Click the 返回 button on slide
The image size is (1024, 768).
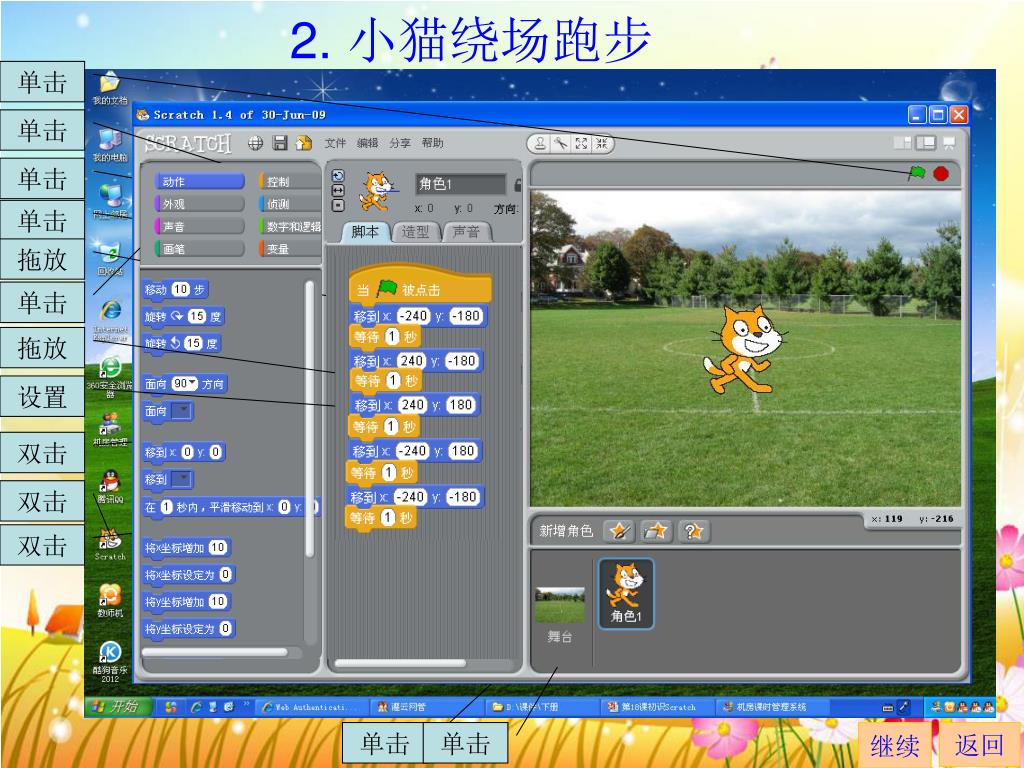pyautogui.click(x=978, y=745)
